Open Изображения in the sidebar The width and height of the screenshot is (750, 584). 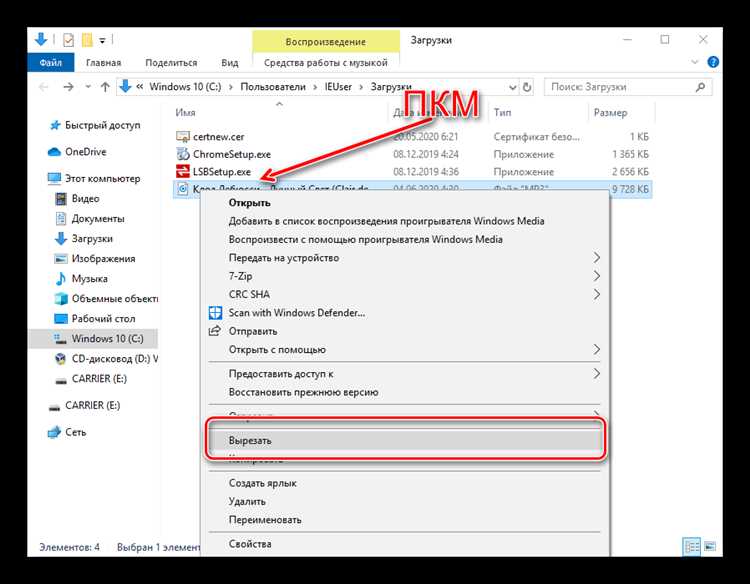click(x=95, y=259)
